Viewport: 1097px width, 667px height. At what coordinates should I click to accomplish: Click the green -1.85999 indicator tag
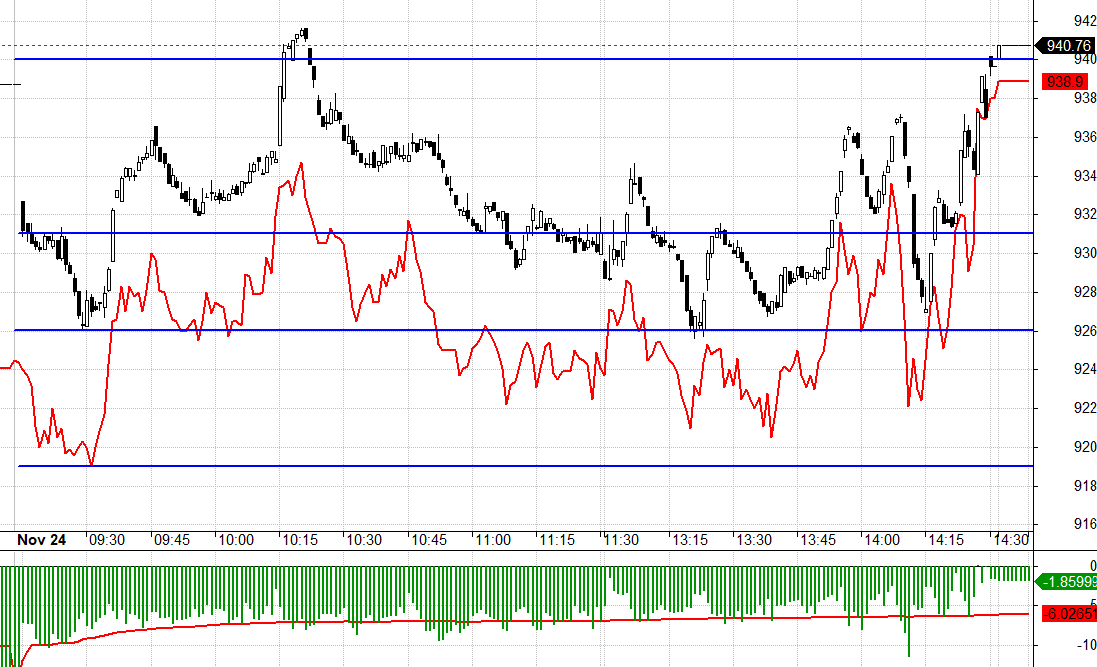(x=1068, y=581)
